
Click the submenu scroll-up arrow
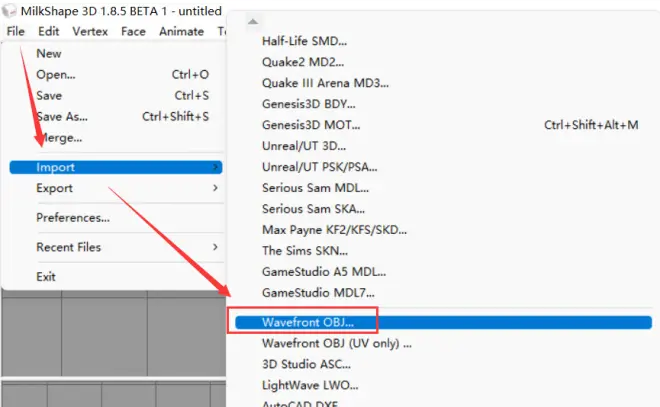coord(253,21)
